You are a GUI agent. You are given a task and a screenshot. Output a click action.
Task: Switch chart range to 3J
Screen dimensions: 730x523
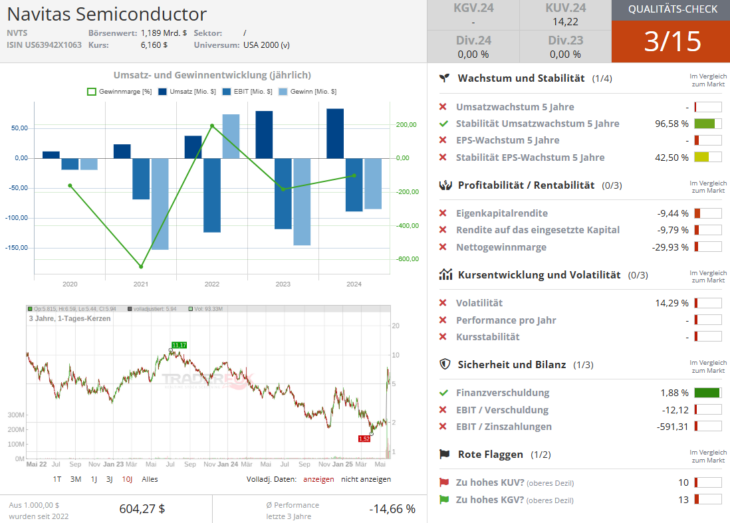pos(109,479)
